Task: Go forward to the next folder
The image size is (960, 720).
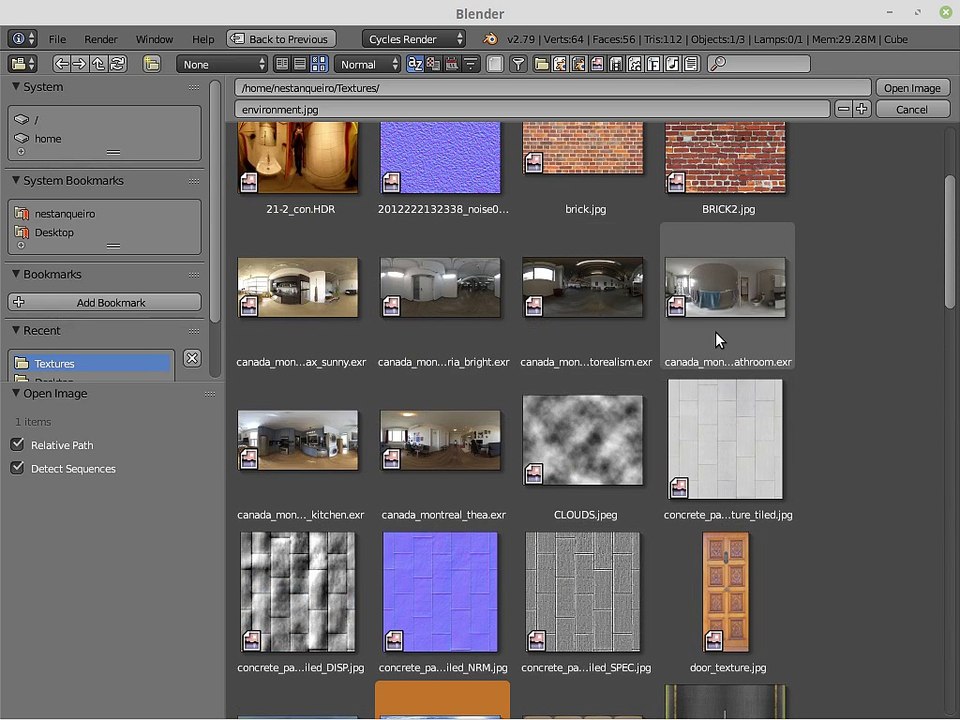Action: click(80, 64)
